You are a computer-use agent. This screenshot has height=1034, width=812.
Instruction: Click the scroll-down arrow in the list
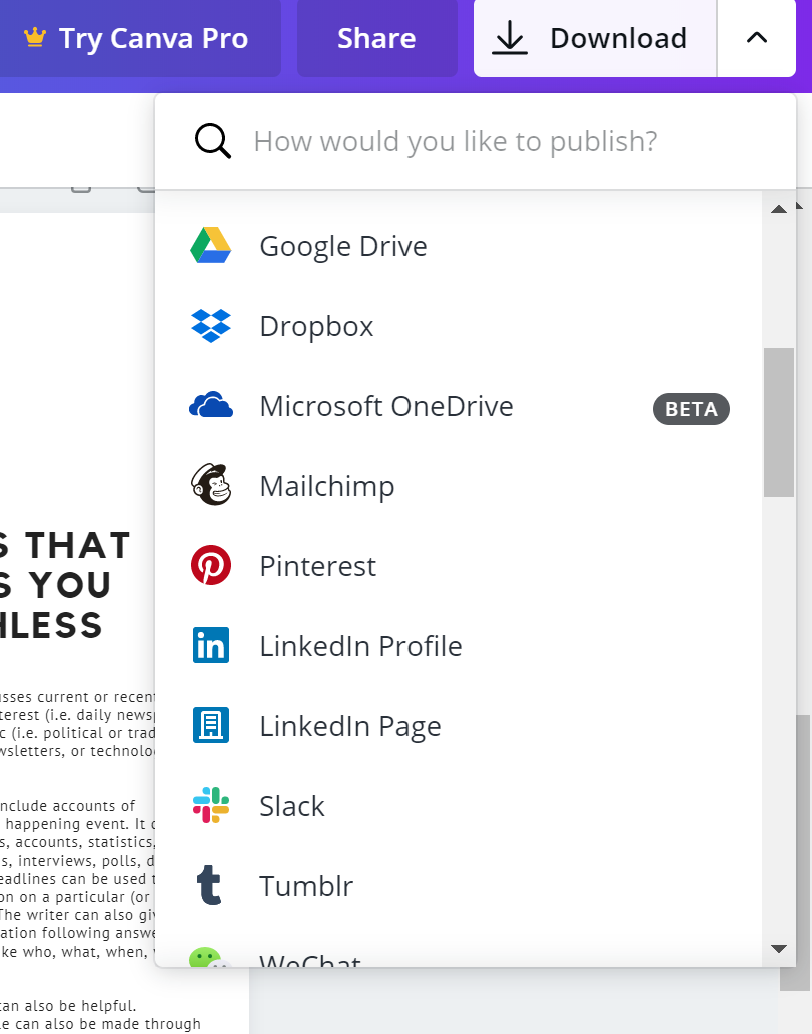click(778, 948)
